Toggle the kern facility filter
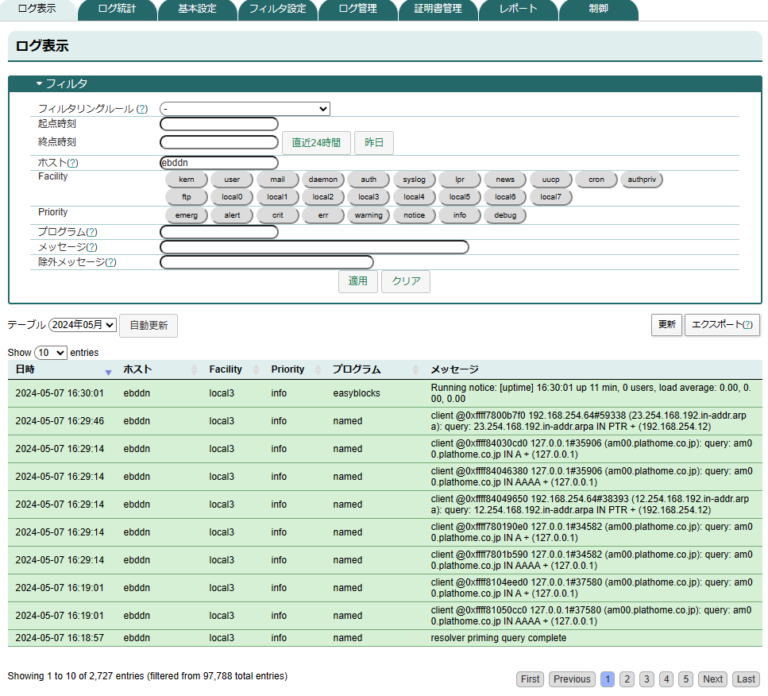The image size is (768, 696). [x=186, y=180]
